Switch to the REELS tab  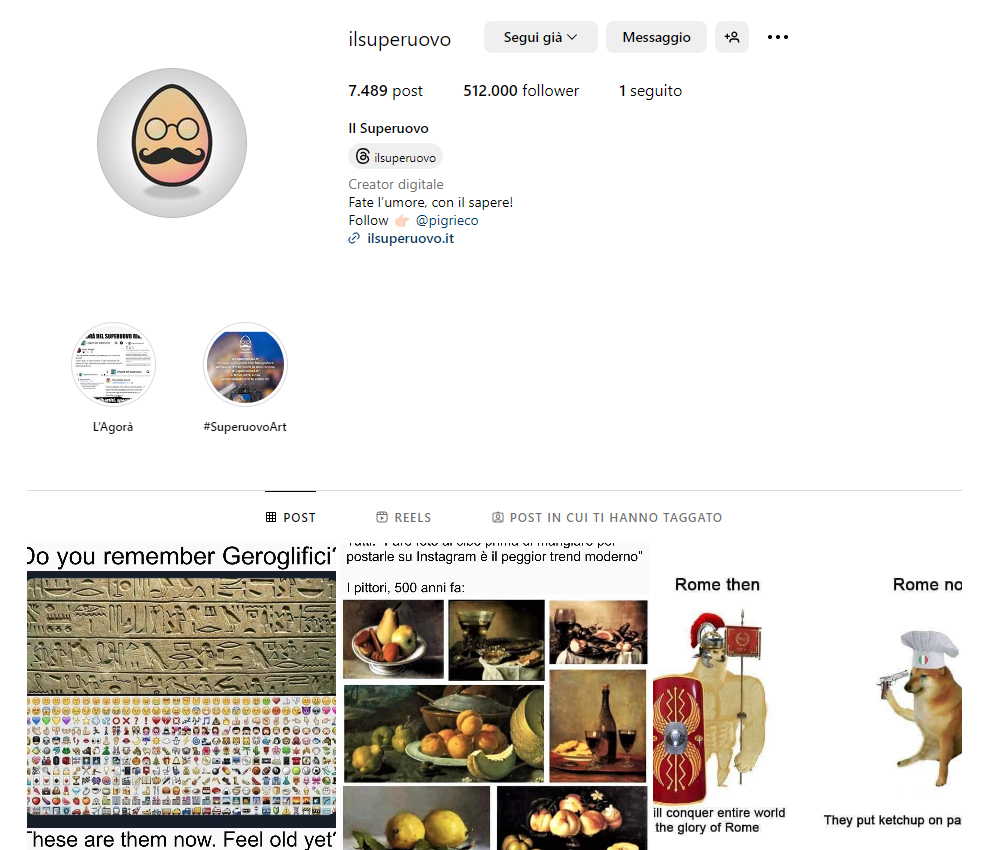(x=404, y=517)
